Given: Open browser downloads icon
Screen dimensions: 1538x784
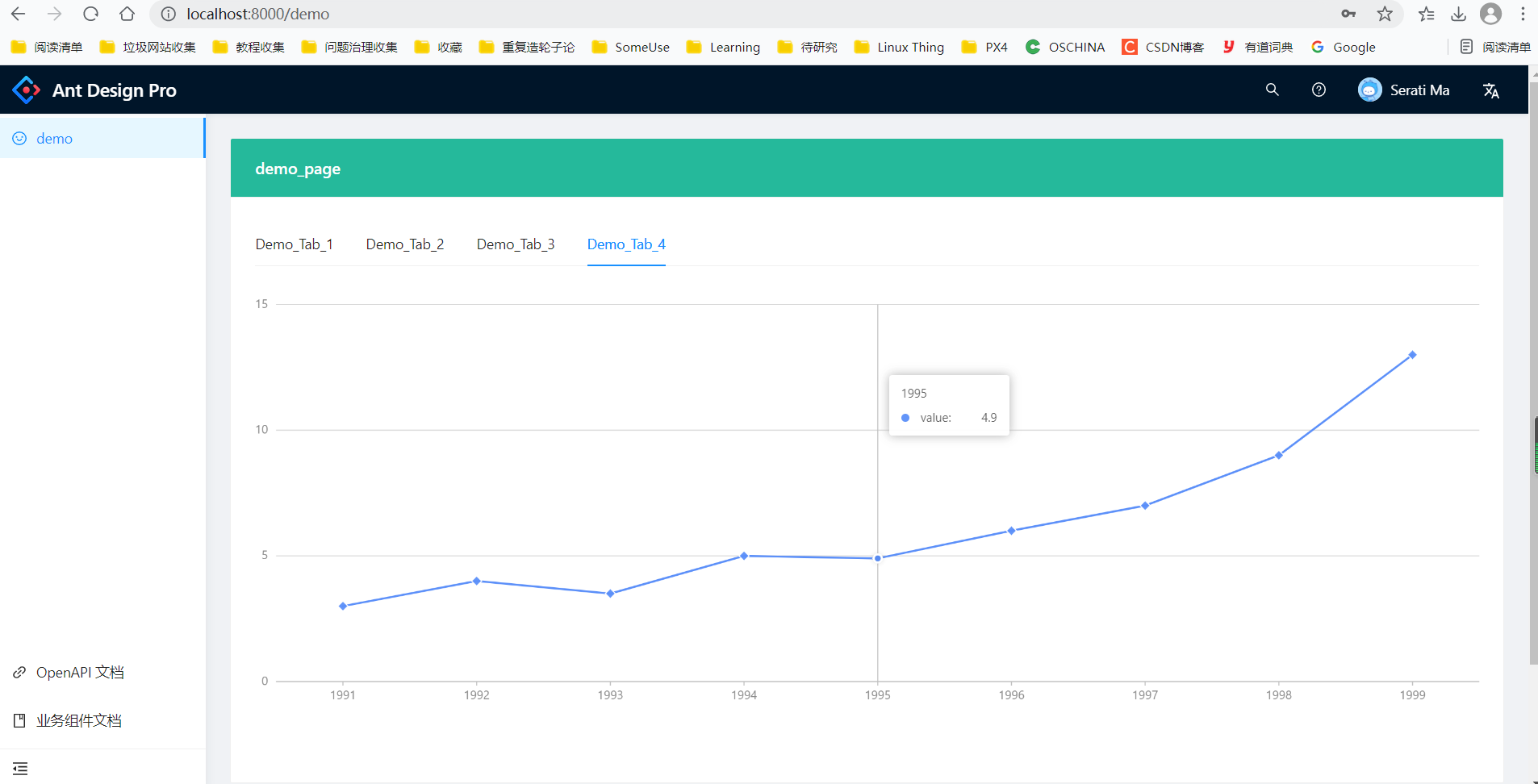Looking at the screenshot, I should click(1458, 14).
